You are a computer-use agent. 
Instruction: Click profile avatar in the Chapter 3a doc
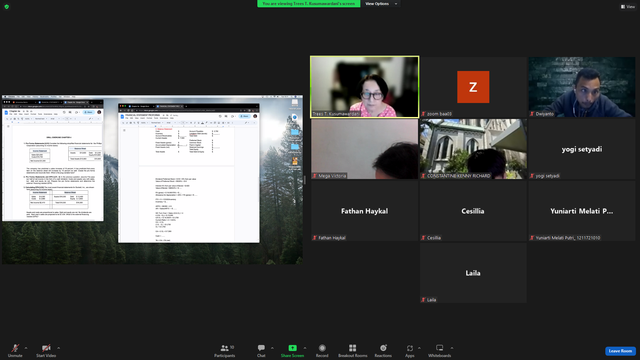tap(99, 112)
